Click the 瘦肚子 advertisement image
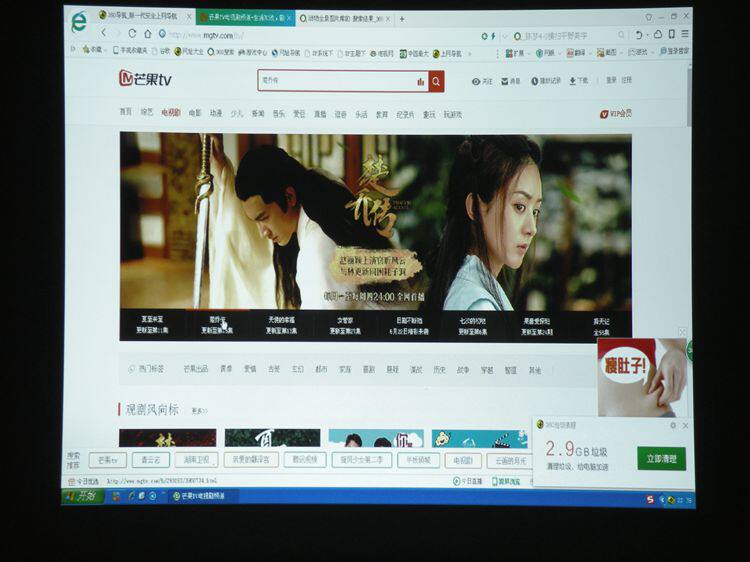 (642, 377)
